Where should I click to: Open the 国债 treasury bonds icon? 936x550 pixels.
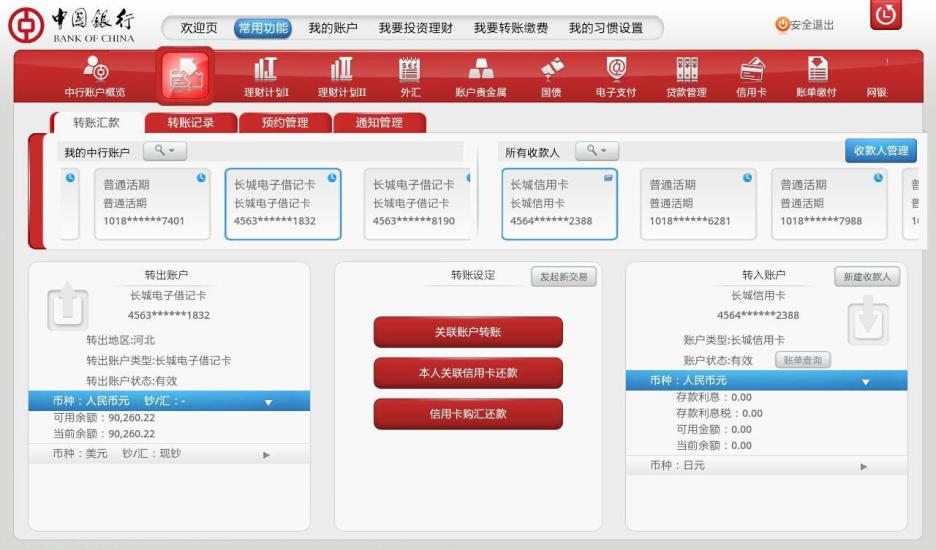pyautogui.click(x=551, y=76)
